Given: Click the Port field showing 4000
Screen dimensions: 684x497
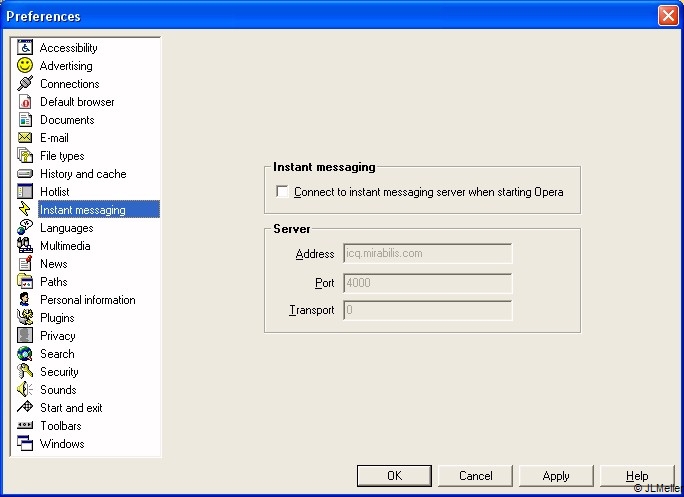Looking at the screenshot, I should pos(428,283).
